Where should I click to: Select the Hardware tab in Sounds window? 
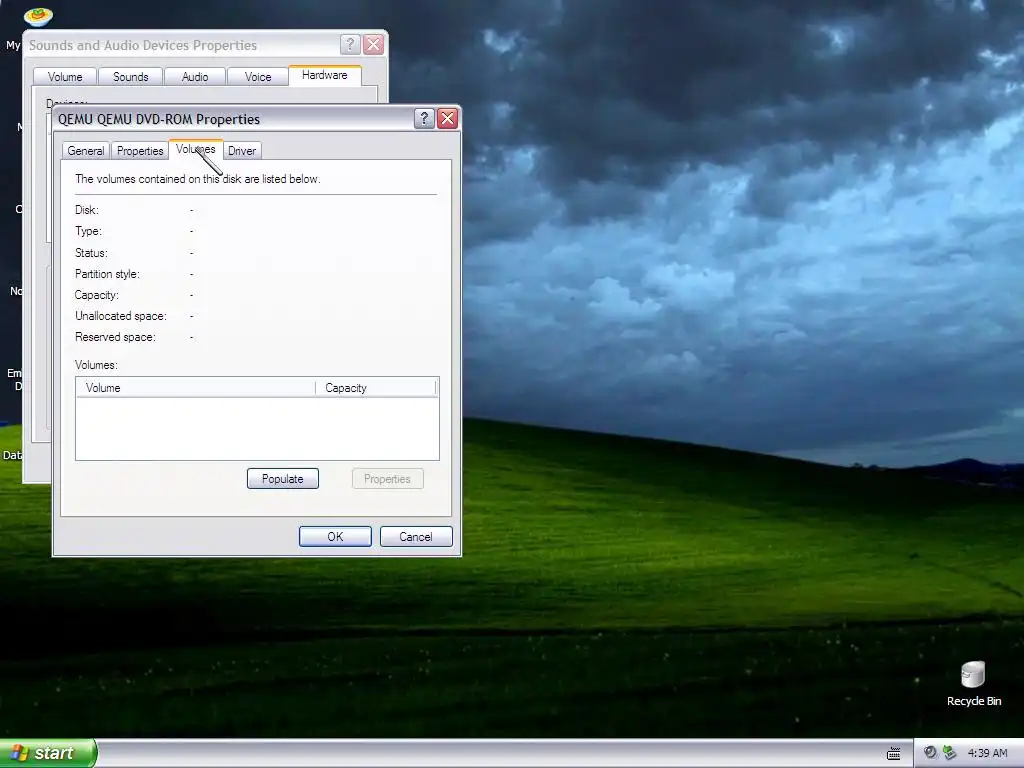coord(325,75)
